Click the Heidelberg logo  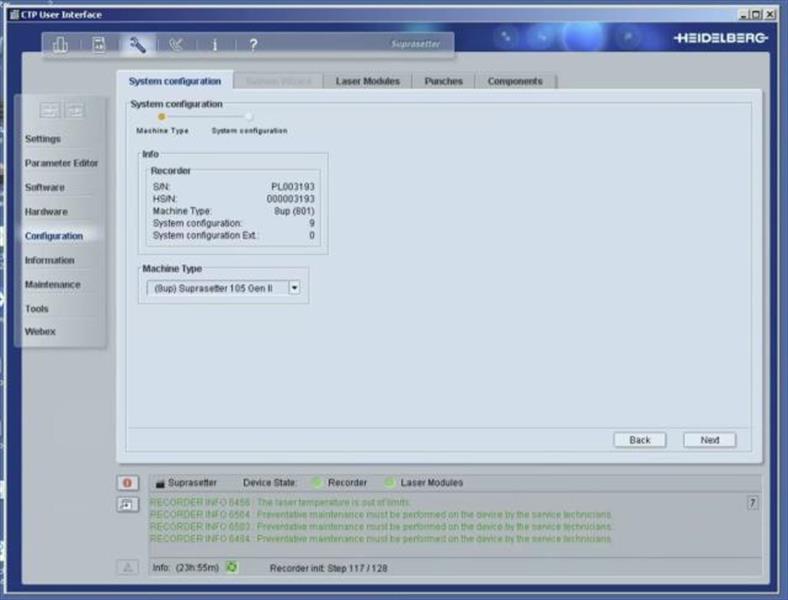tap(721, 38)
